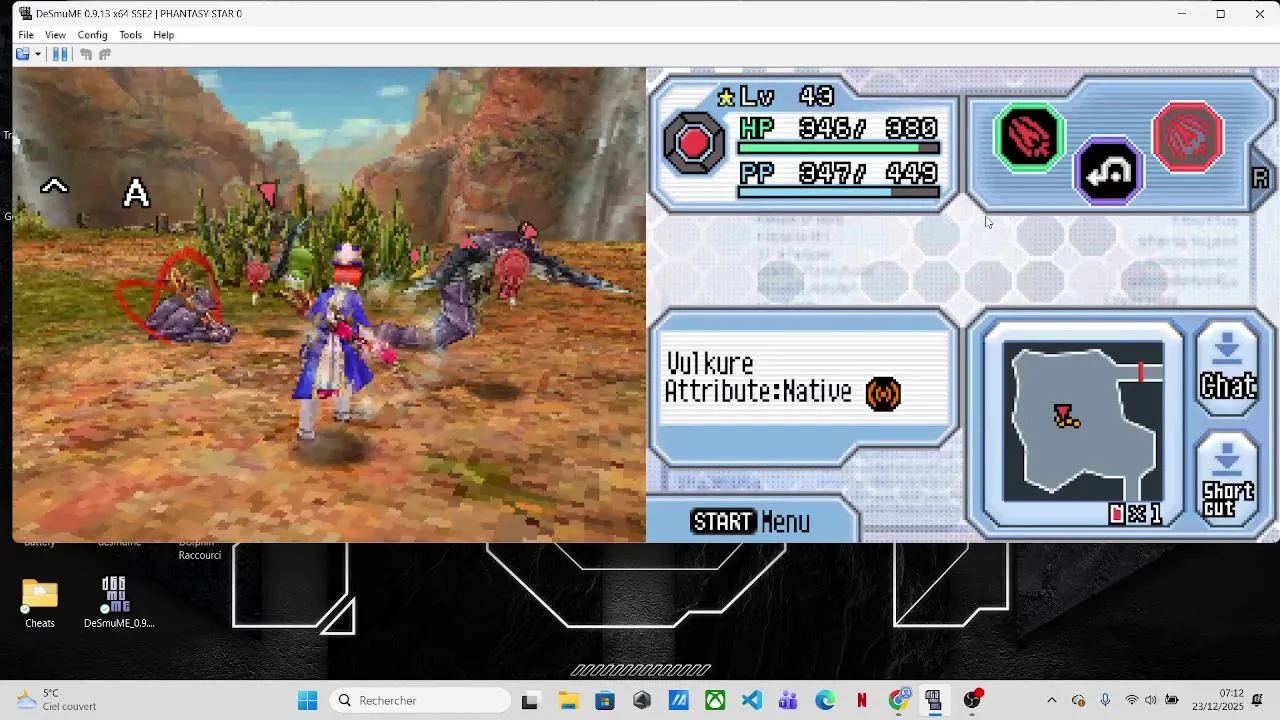Select the DeSmuME taskbar icon
The image size is (1280, 720).
933,701
